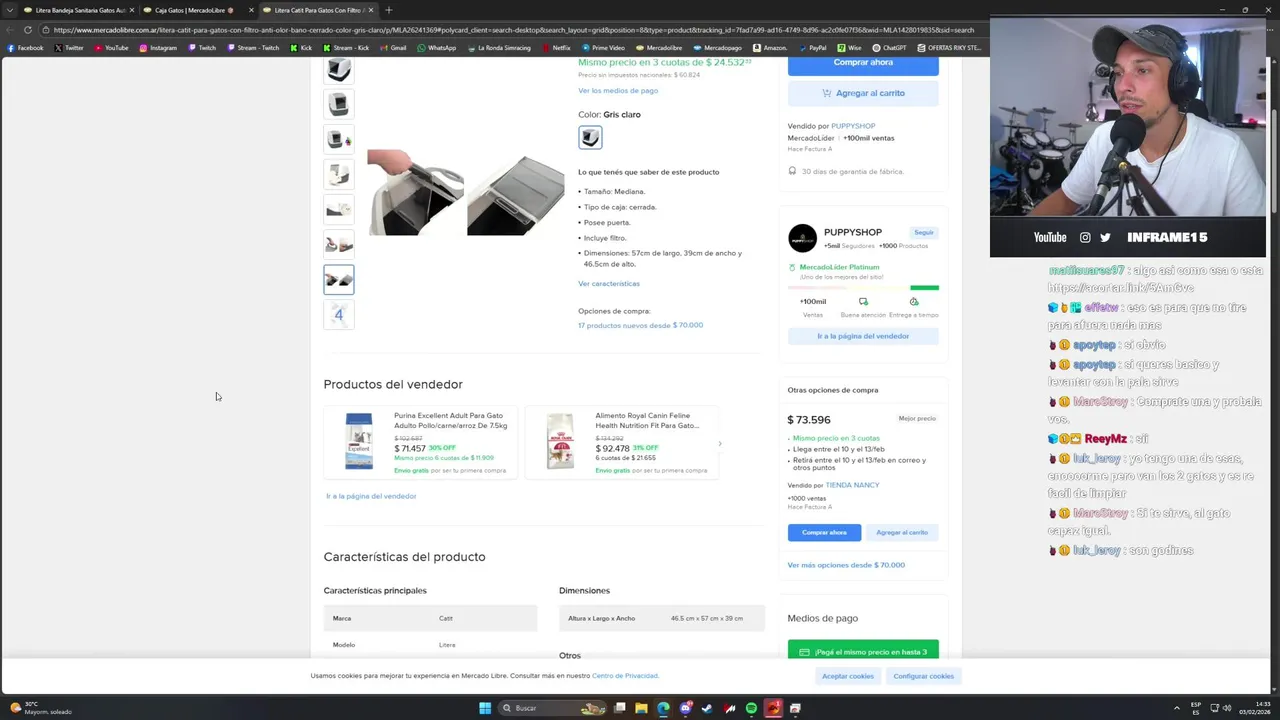
Task: Open Discord from the taskbar
Action: (x=685, y=708)
